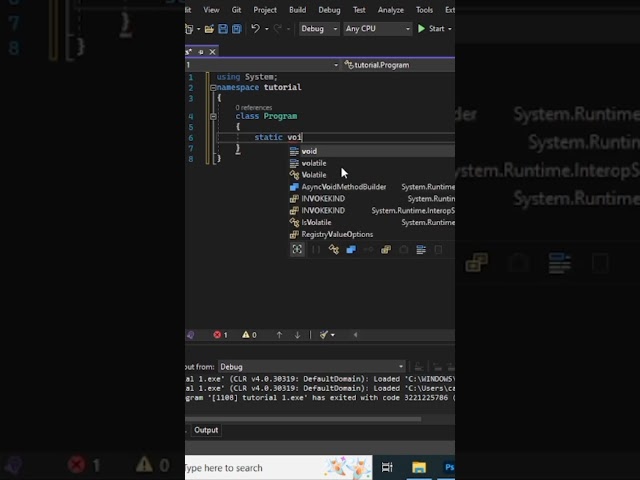Toggle the enums filter icon
This screenshot has width=640, height=480.
(386, 249)
